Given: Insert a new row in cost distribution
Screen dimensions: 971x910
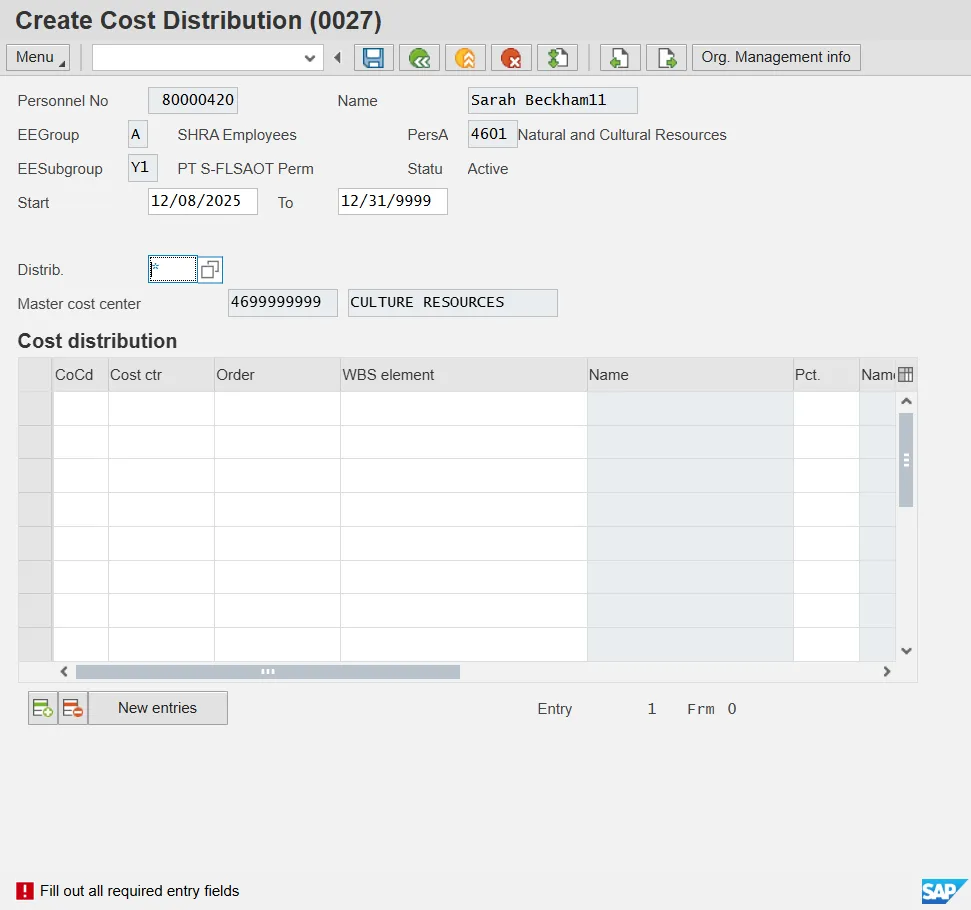Looking at the screenshot, I should click(x=43, y=708).
